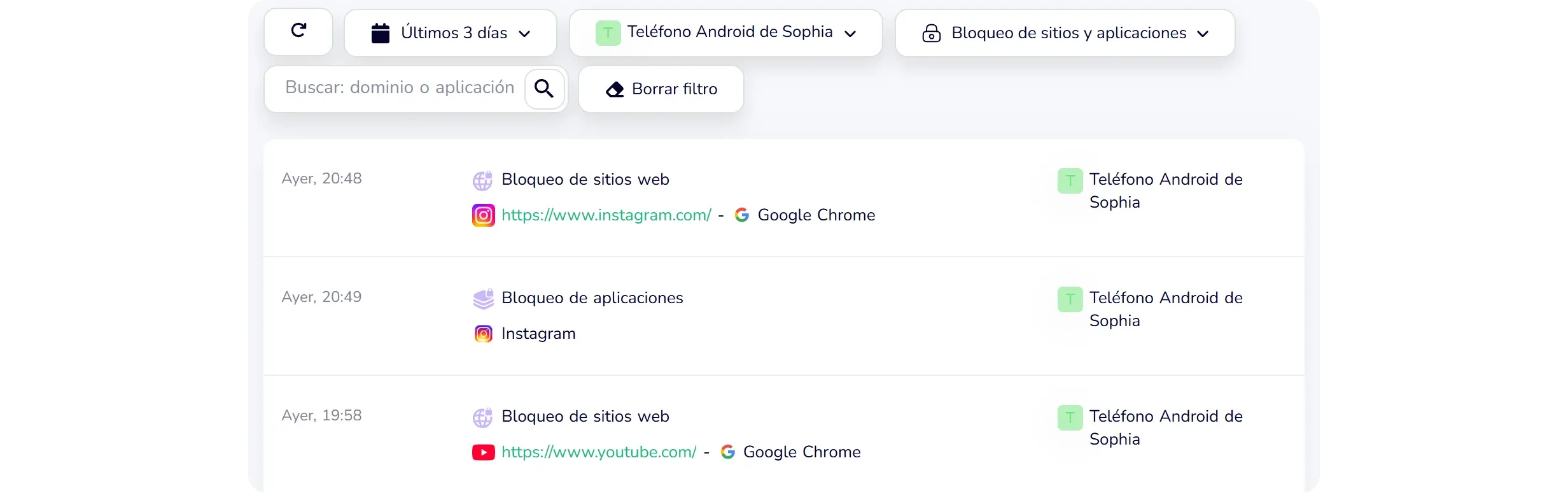Click Teléfono Android de Sophia in 19:58 row
The width and height of the screenshot is (1568, 493).
[1166, 428]
